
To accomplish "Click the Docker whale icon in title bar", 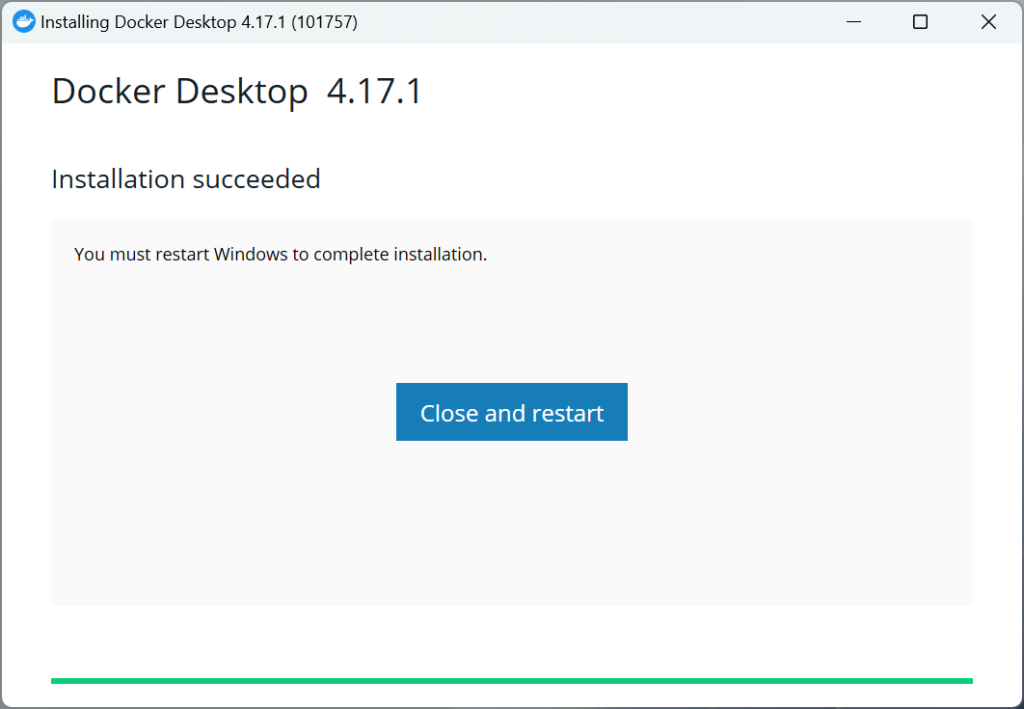I will coord(24,22).
